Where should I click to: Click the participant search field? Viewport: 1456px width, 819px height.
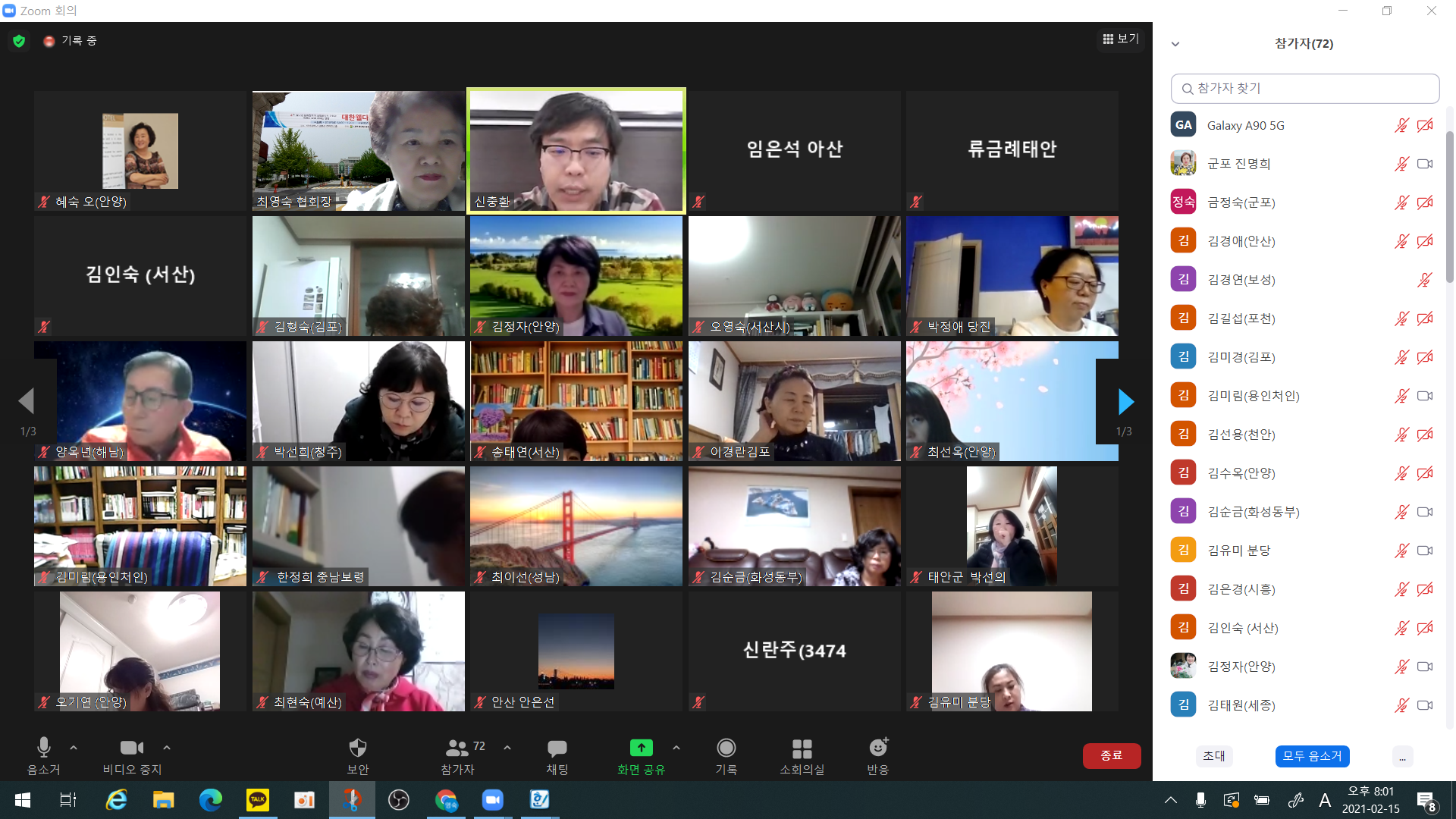[x=1304, y=89]
